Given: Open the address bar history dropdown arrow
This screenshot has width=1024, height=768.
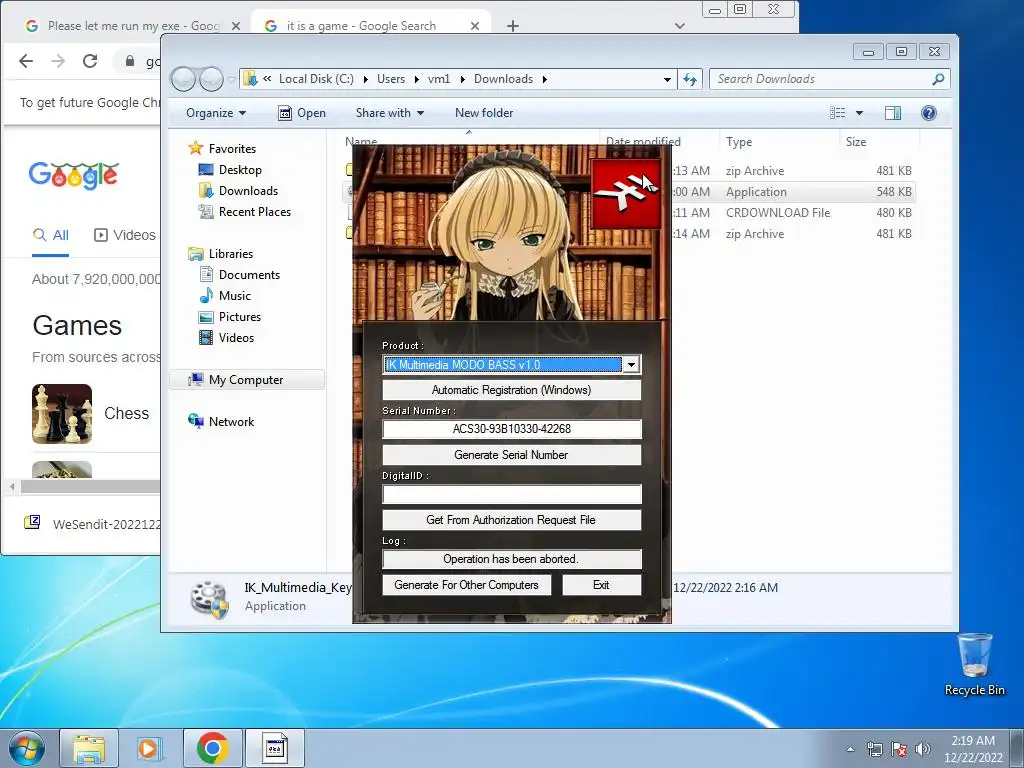Looking at the screenshot, I should [x=667, y=79].
